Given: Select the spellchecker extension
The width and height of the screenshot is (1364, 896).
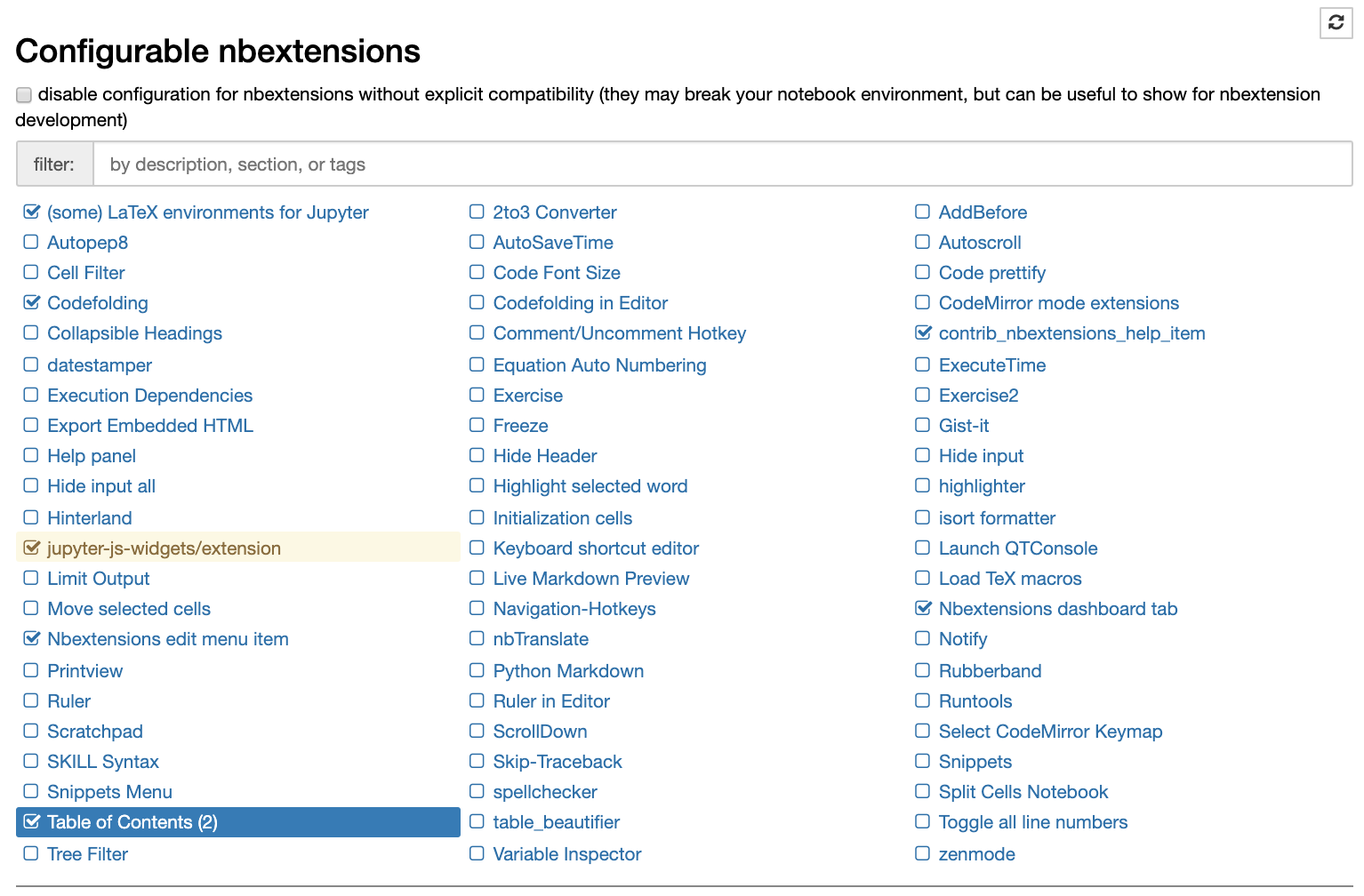Looking at the screenshot, I should pos(545,792).
